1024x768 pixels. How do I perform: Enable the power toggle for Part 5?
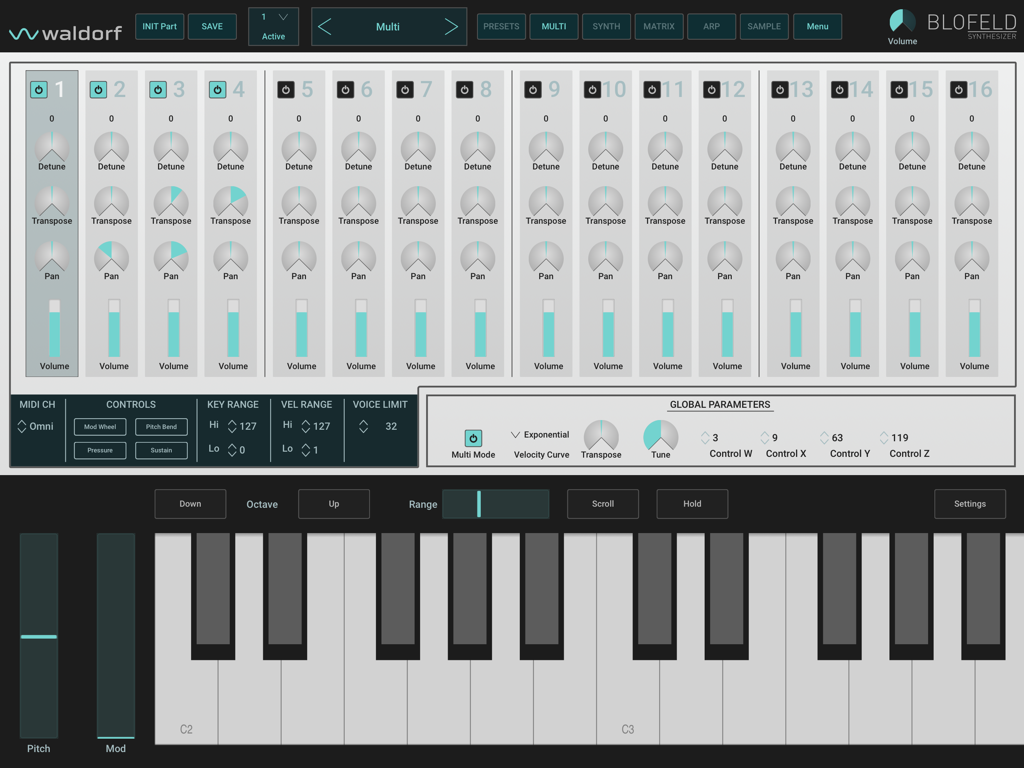[x=285, y=88]
